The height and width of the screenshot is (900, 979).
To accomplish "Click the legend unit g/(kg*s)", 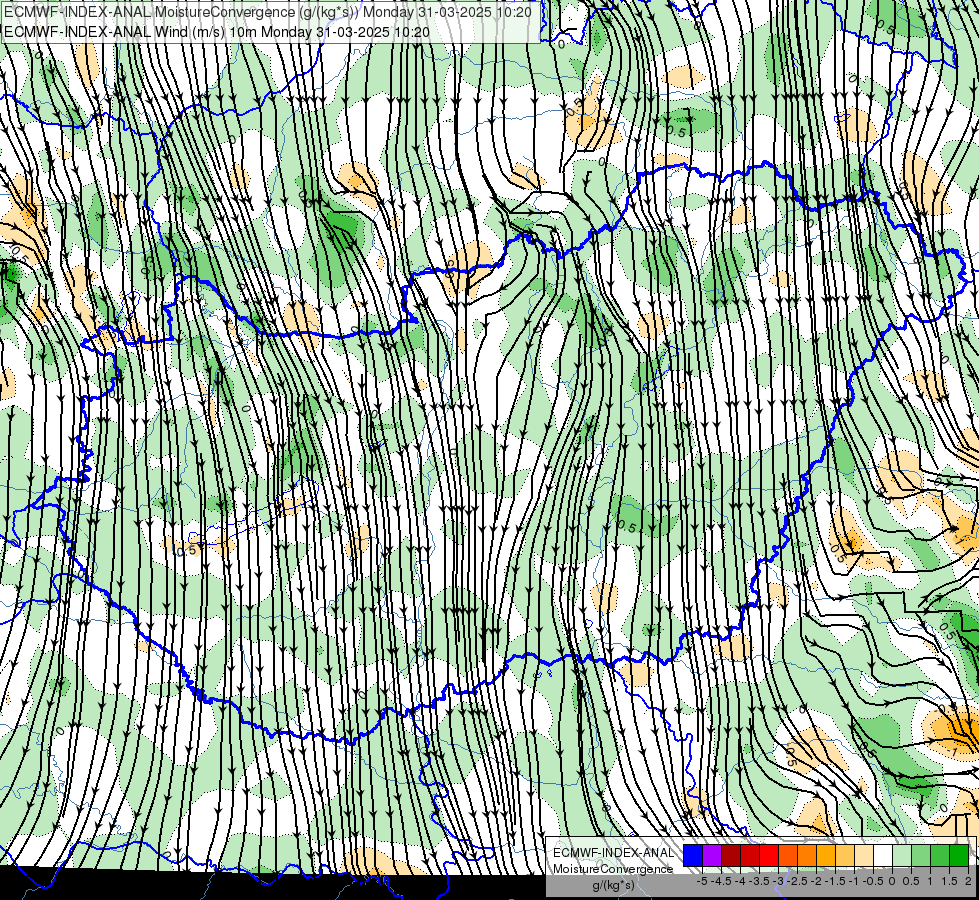I will [613, 886].
